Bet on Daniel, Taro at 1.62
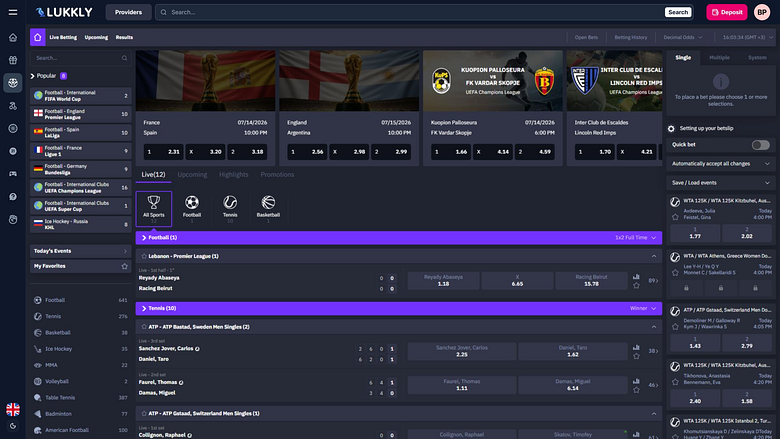Screen dimensions: 780x439 coord(573,351)
